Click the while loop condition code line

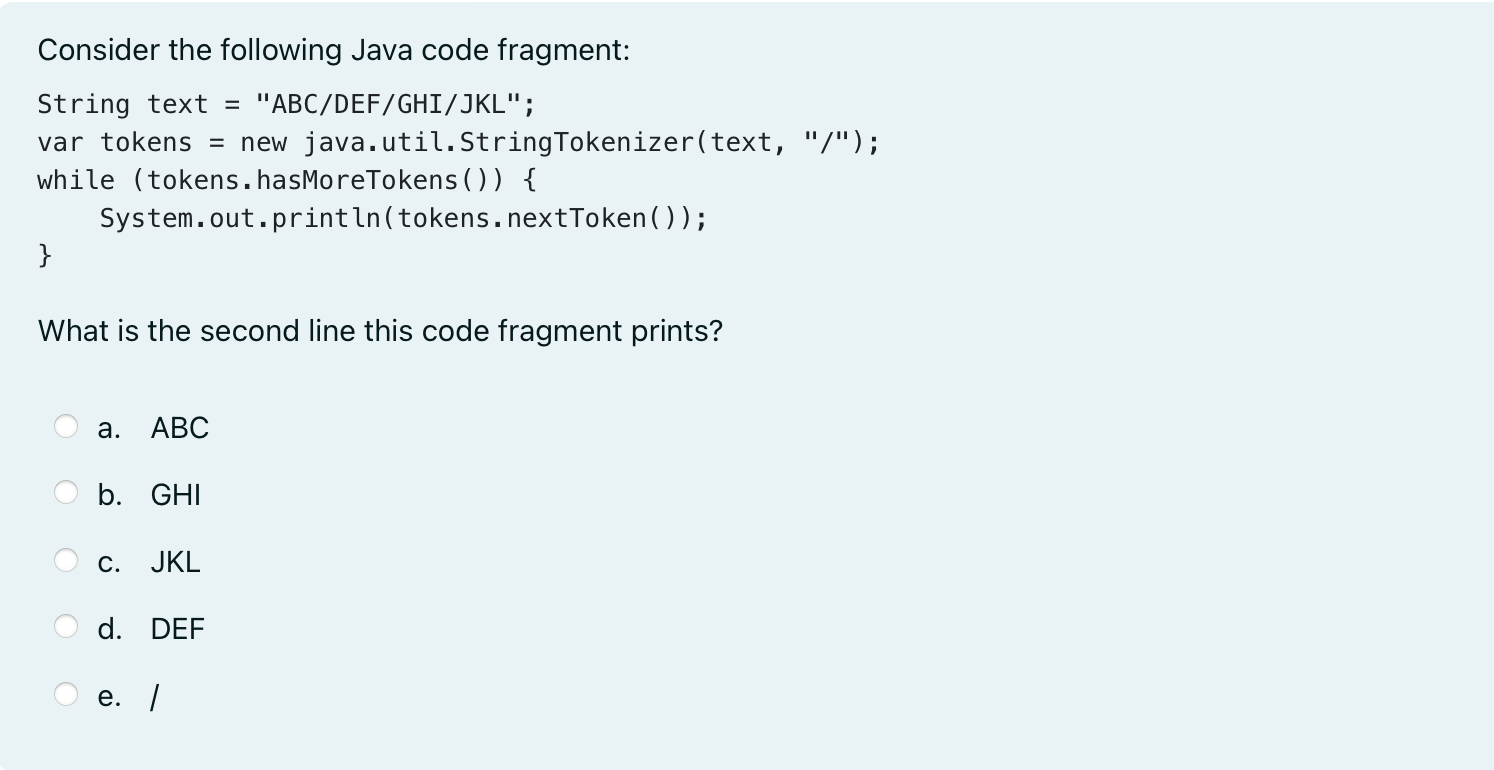click(x=285, y=180)
